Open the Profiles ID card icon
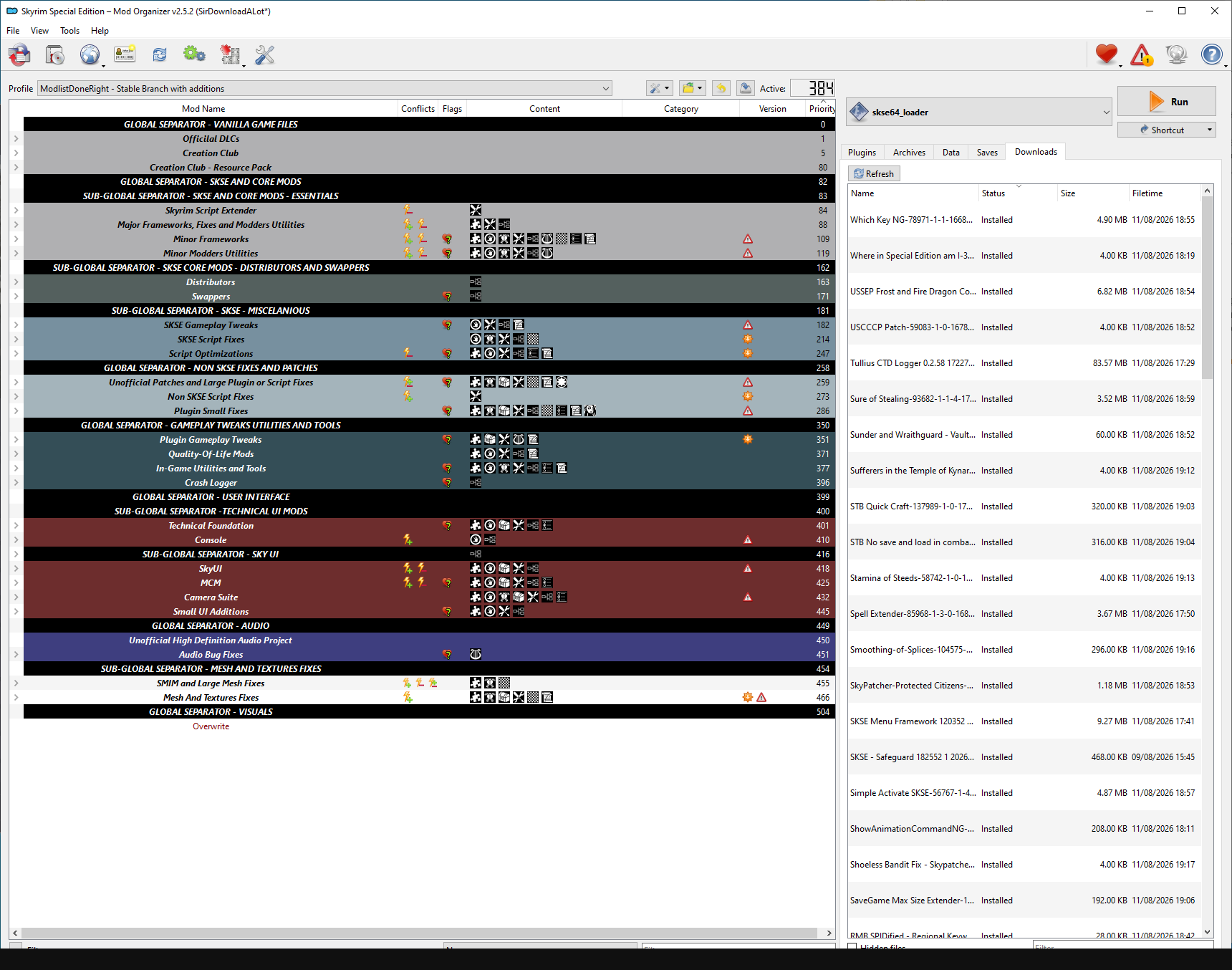 [x=125, y=54]
